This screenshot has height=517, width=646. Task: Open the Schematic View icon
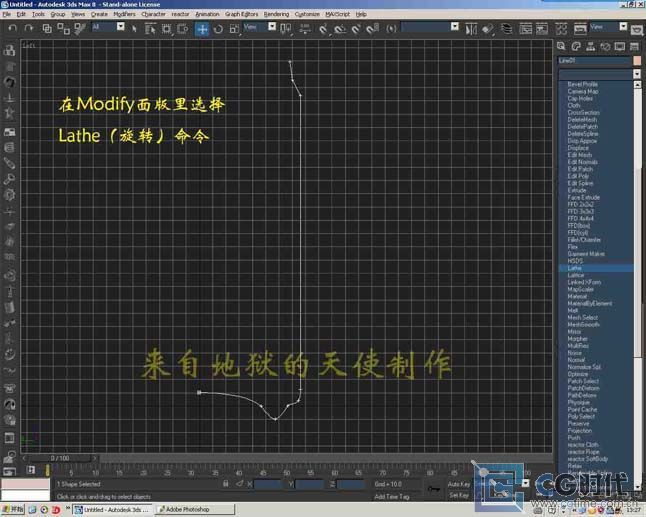point(541,29)
